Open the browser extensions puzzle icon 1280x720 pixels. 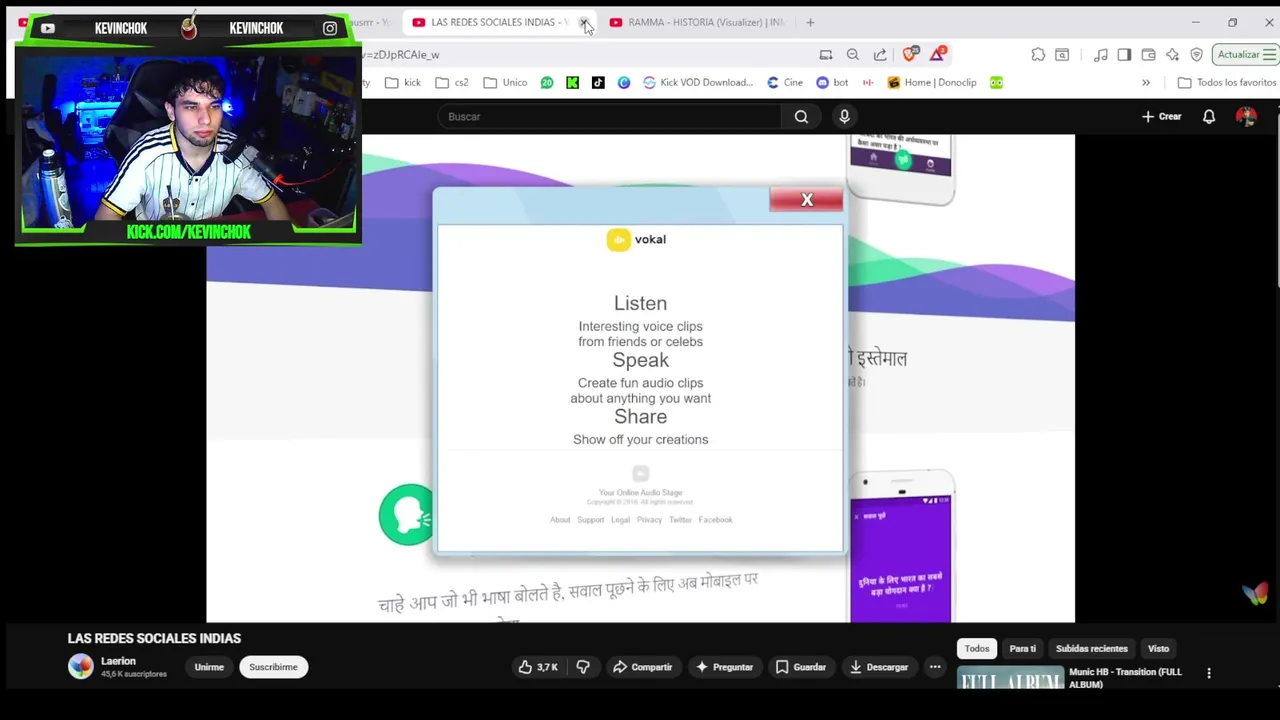pyautogui.click(x=1038, y=55)
